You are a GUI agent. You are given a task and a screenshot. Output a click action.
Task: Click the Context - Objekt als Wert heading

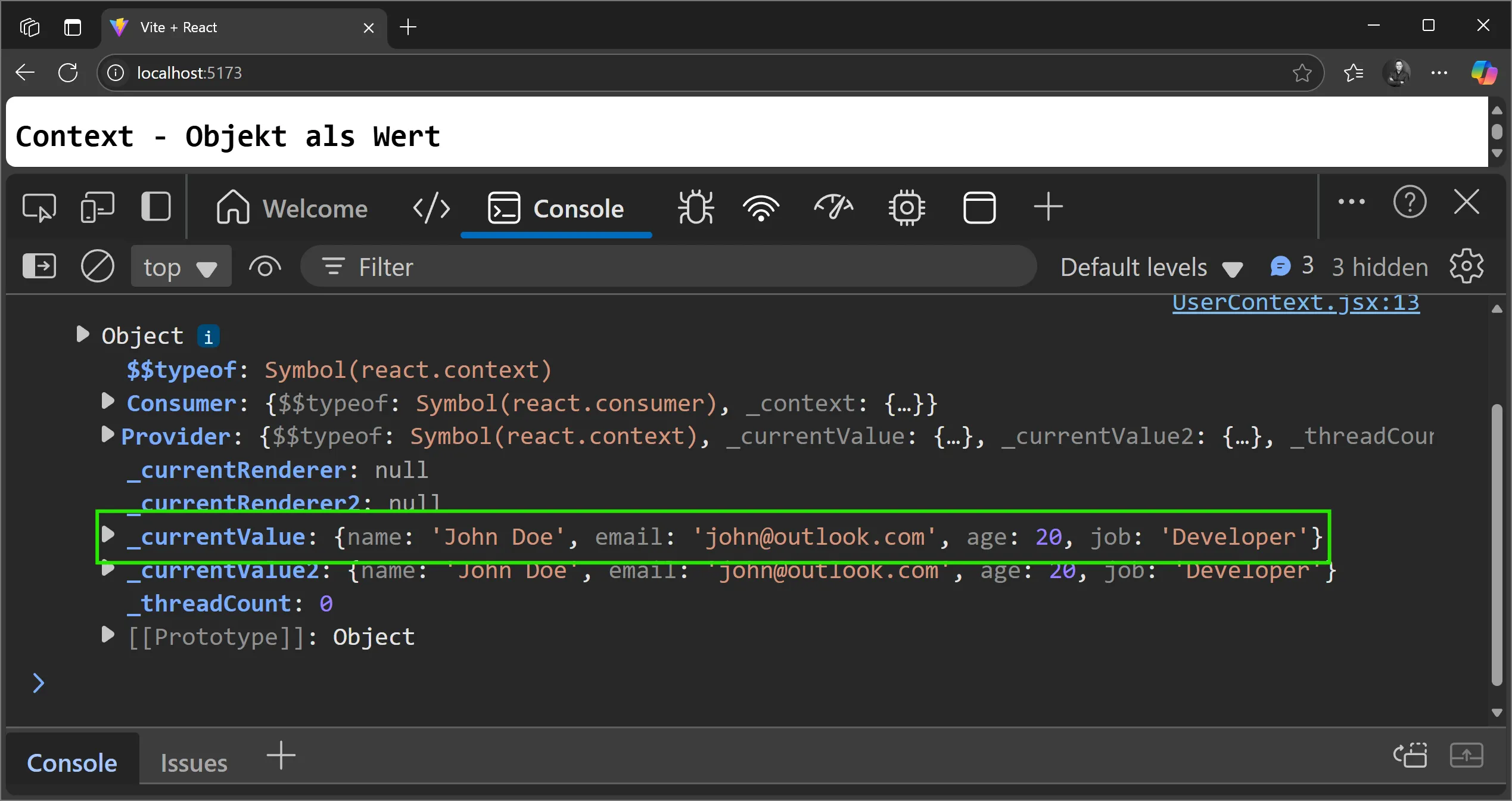pyautogui.click(x=228, y=136)
